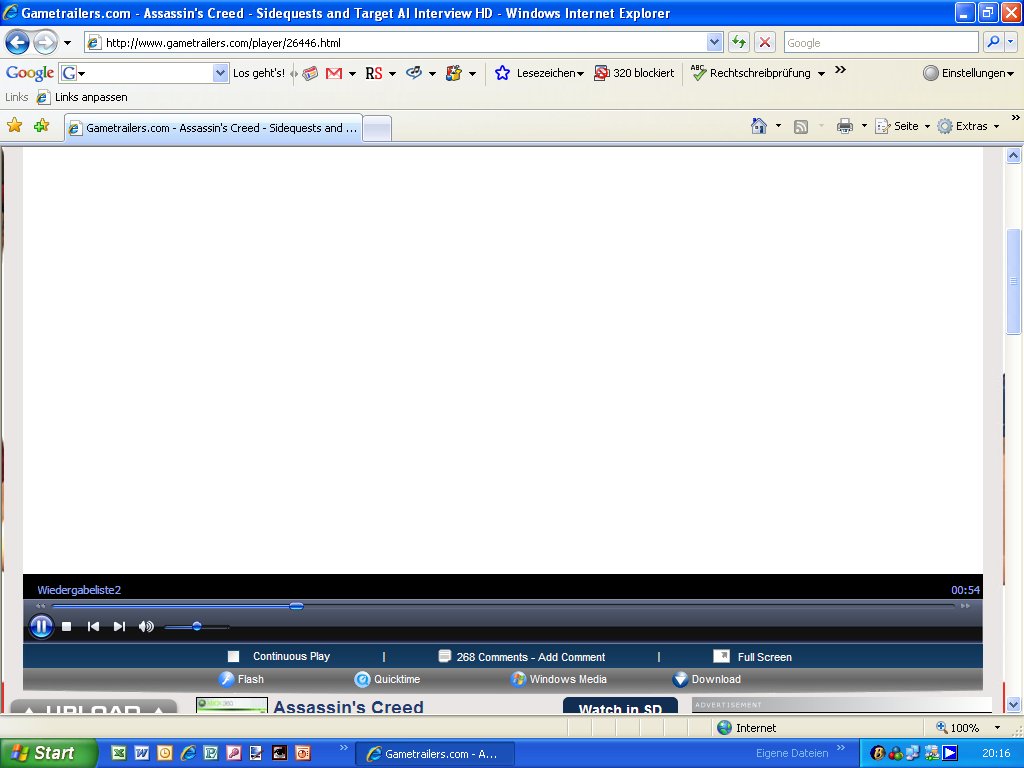Click Los geht's! search button
Viewport: 1024px width, 768px height.
pyautogui.click(x=259, y=73)
